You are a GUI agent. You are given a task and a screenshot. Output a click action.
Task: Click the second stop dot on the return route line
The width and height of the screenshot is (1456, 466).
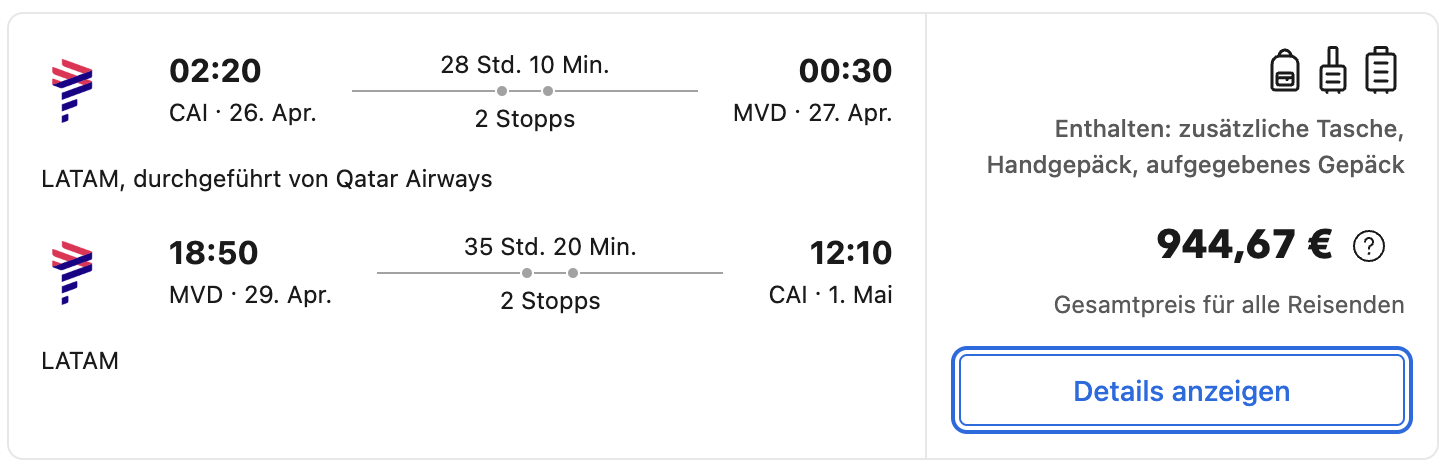coord(573,273)
